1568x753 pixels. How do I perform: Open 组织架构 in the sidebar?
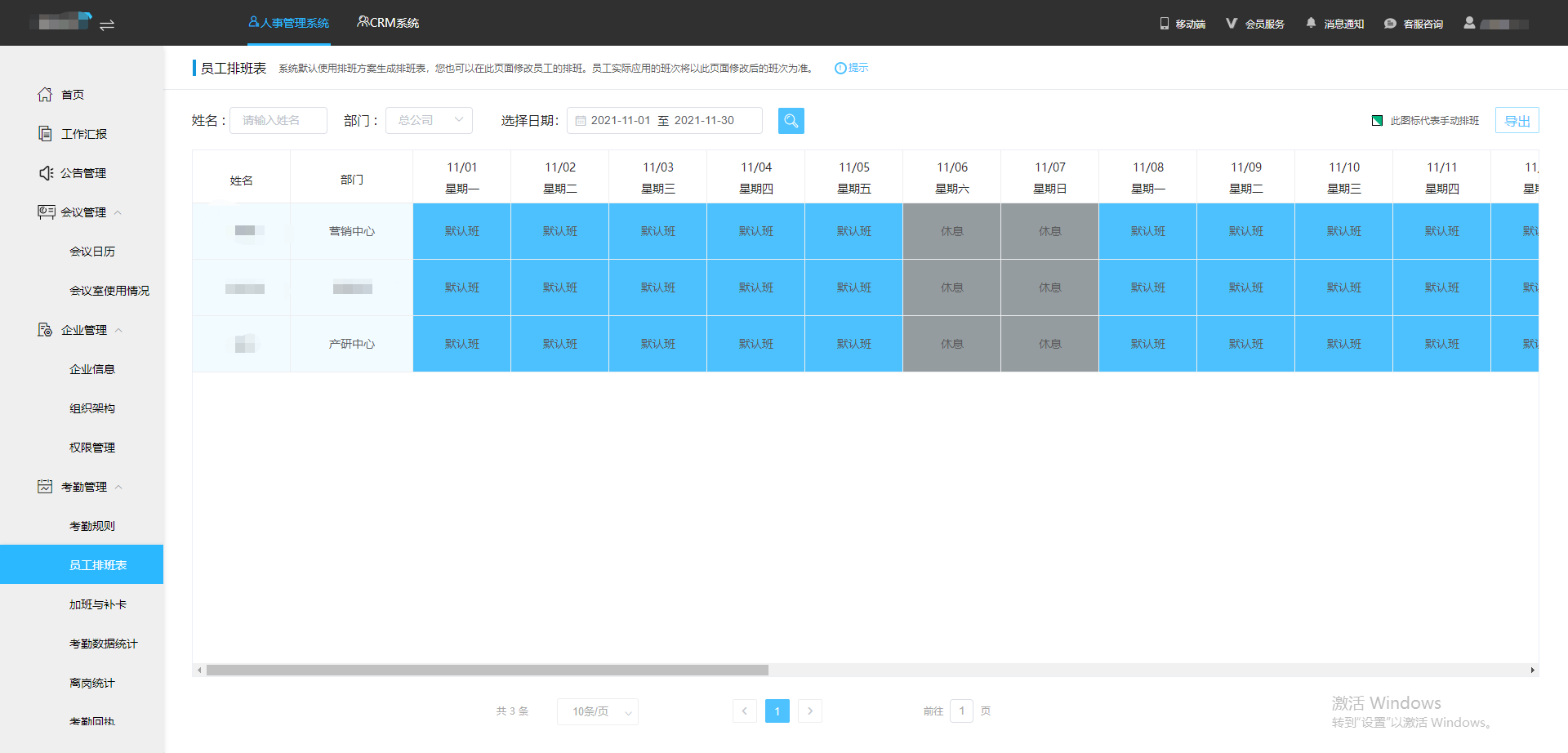[x=92, y=408]
